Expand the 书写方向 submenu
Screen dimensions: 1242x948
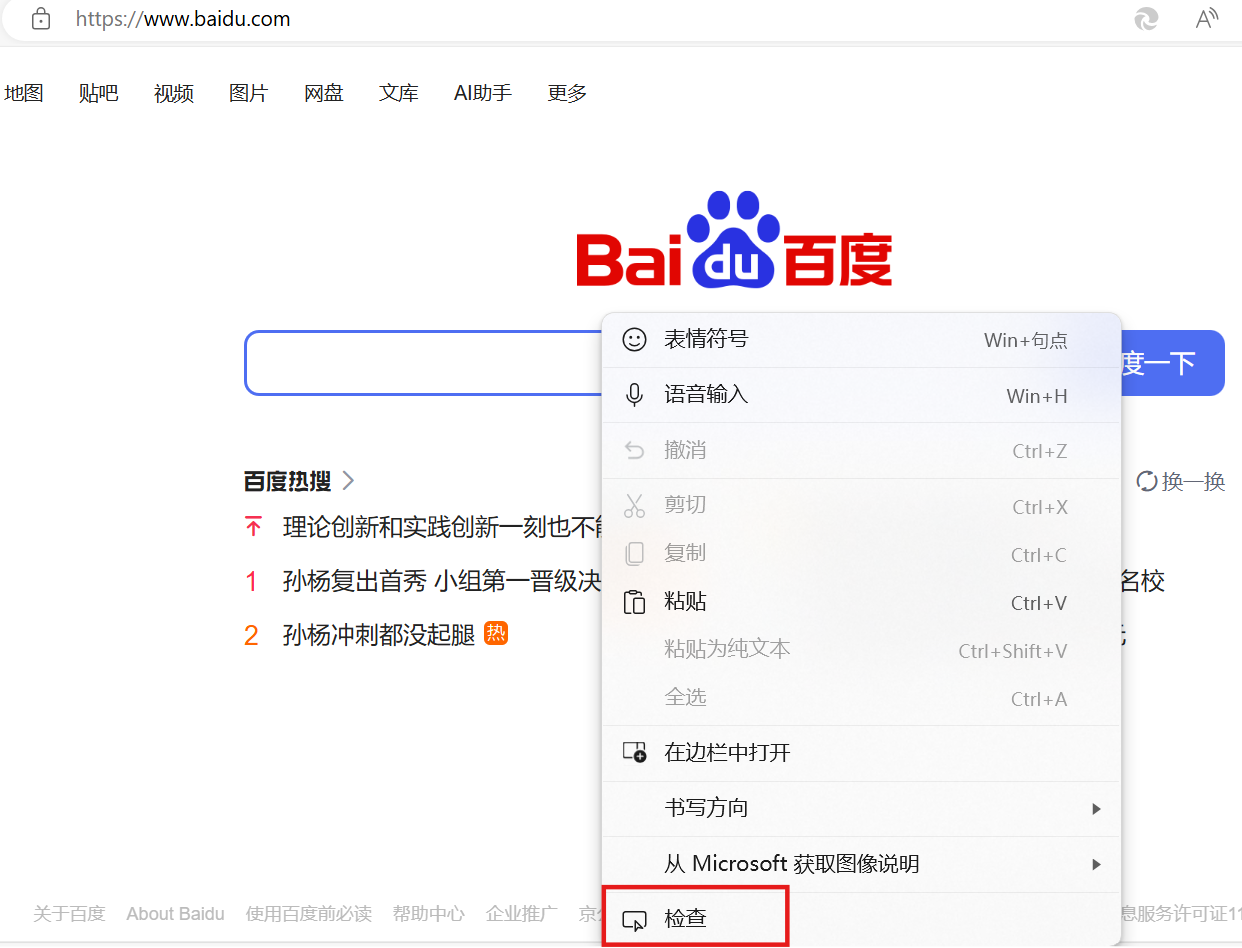point(861,808)
